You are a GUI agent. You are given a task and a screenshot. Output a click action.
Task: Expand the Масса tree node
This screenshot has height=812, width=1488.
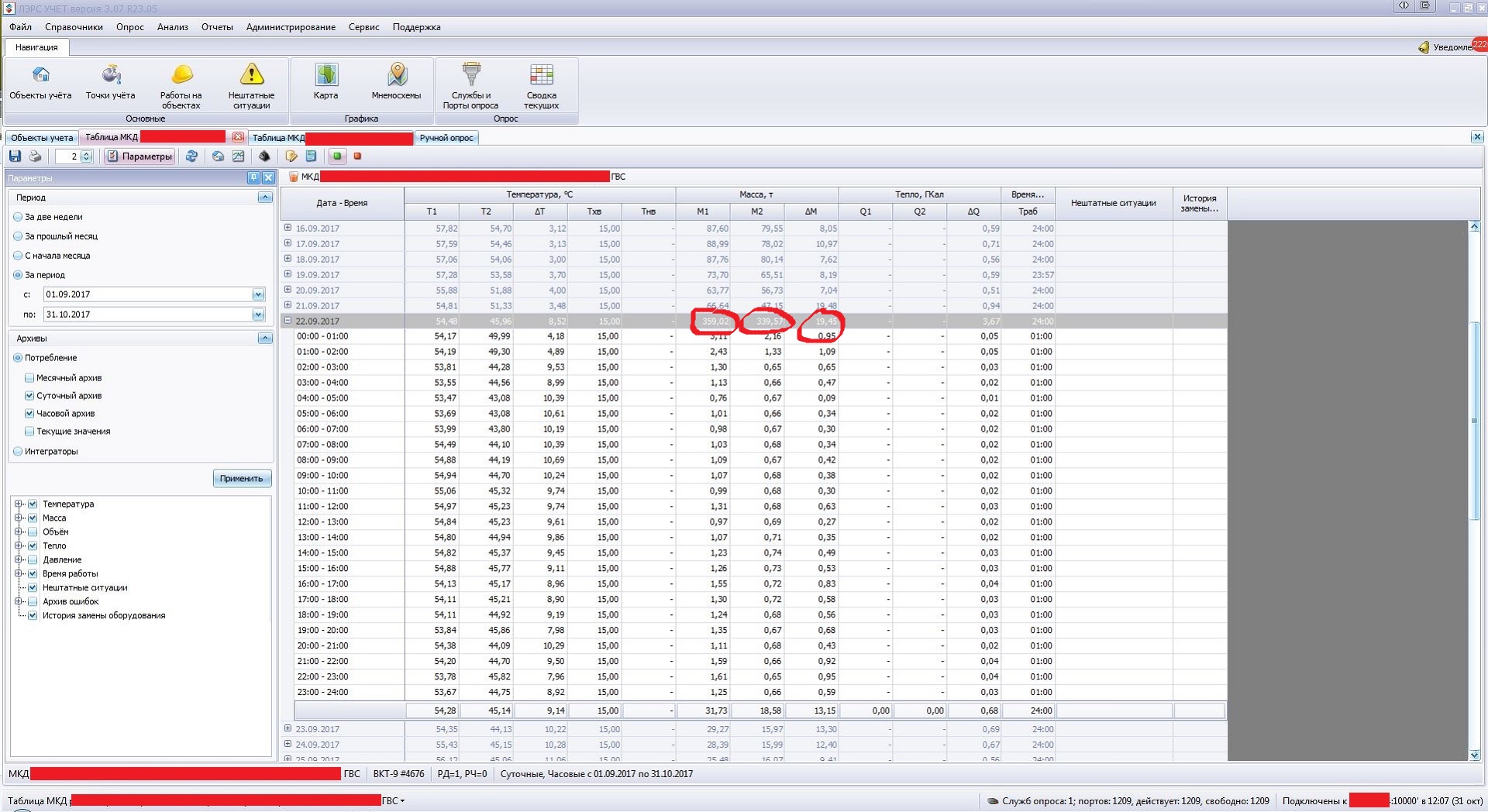(x=19, y=518)
